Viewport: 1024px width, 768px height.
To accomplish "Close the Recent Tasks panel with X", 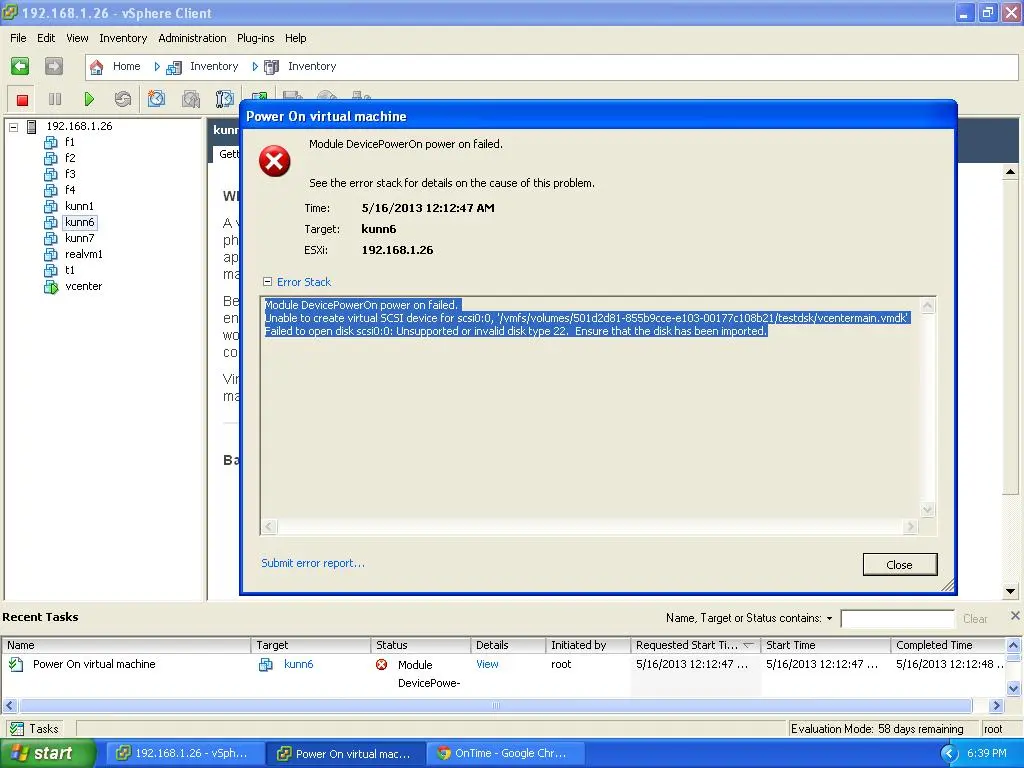I will click(x=1015, y=616).
